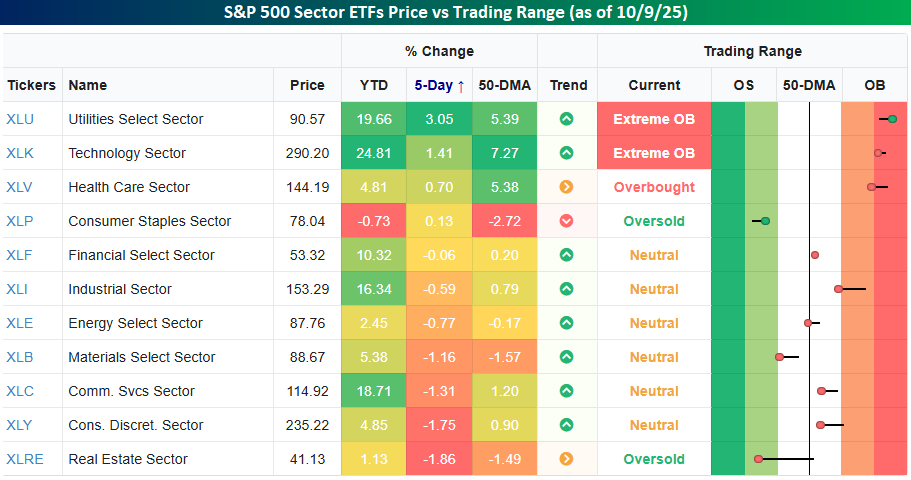Click the XLP downtrend arrow icon
This screenshot has height=480, width=911.
[x=566, y=221]
